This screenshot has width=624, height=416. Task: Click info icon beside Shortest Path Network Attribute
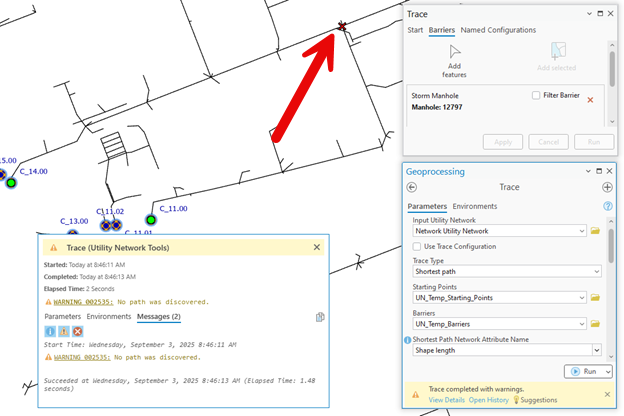tap(408, 340)
